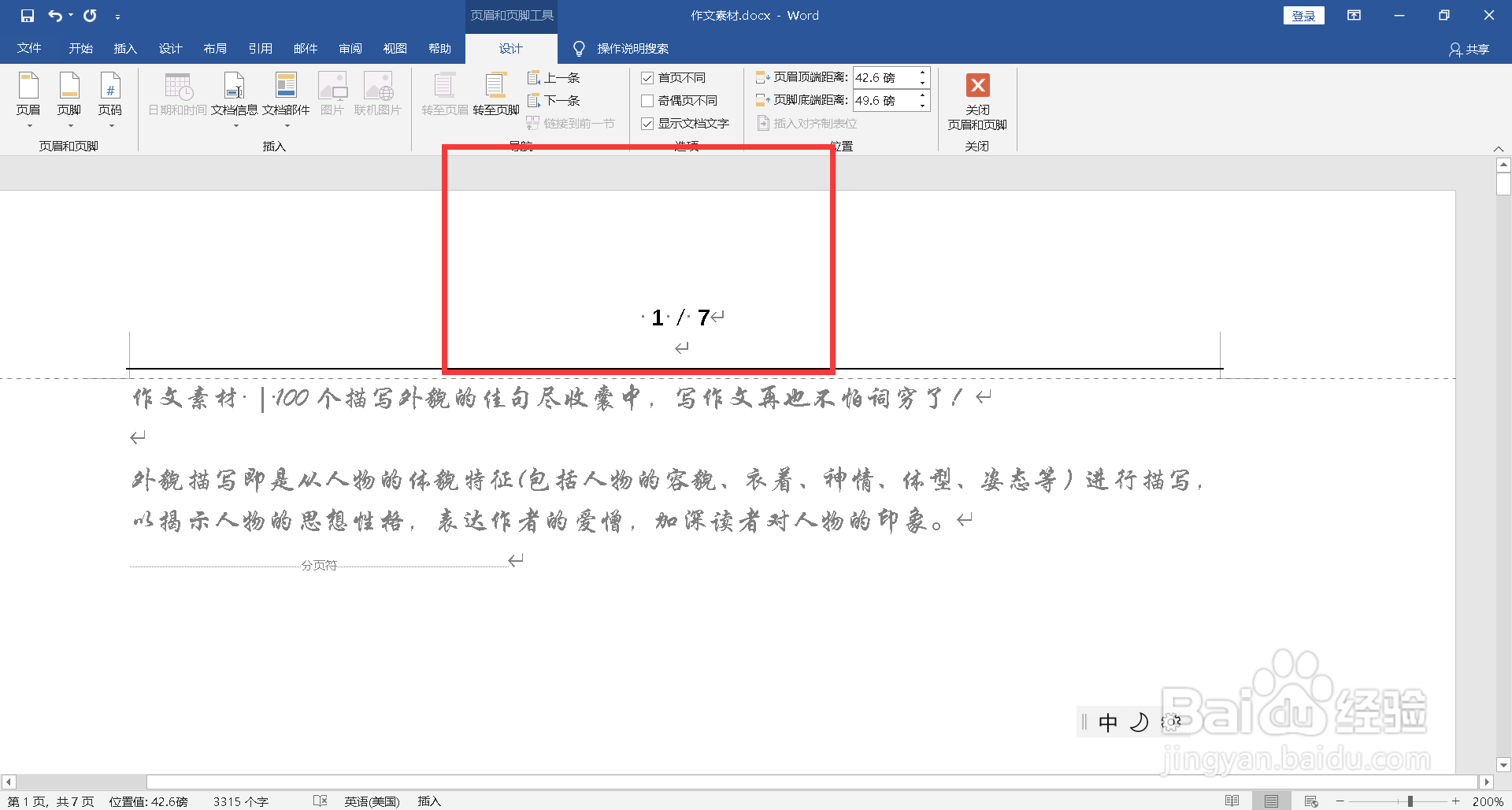Click the zoom slider handle

click(x=1410, y=801)
